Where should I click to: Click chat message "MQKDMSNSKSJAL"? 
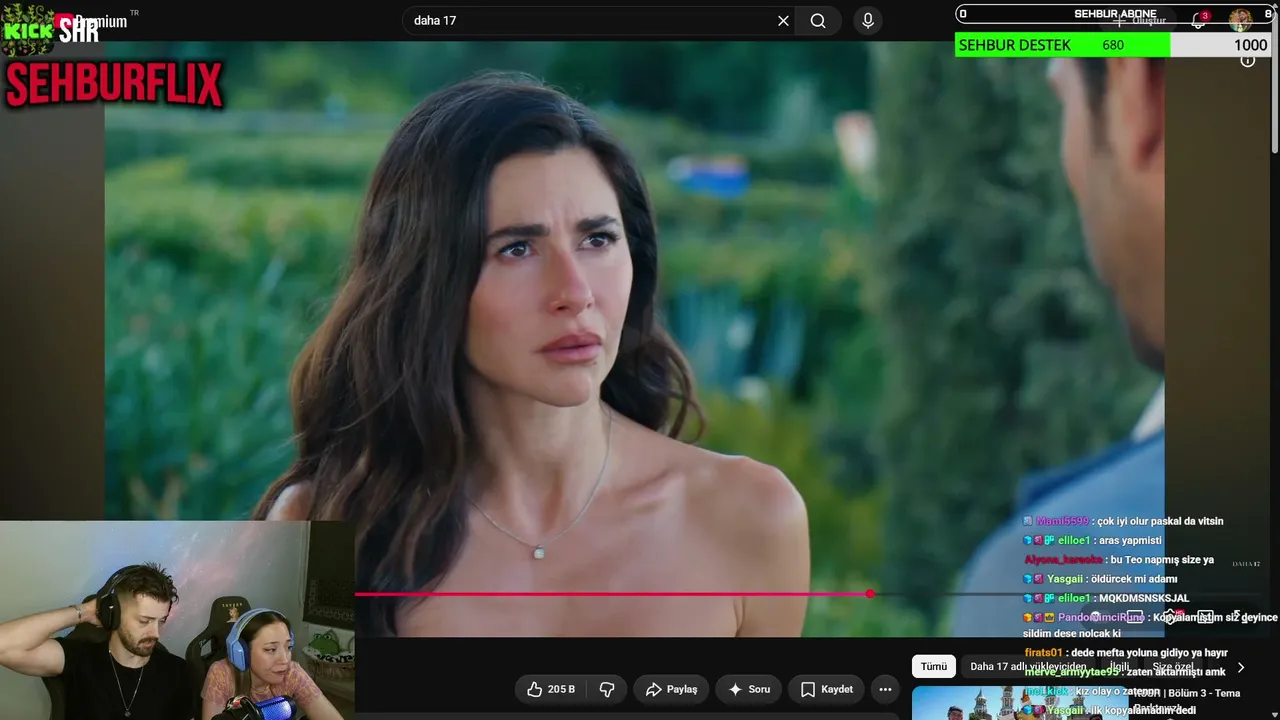(1144, 598)
